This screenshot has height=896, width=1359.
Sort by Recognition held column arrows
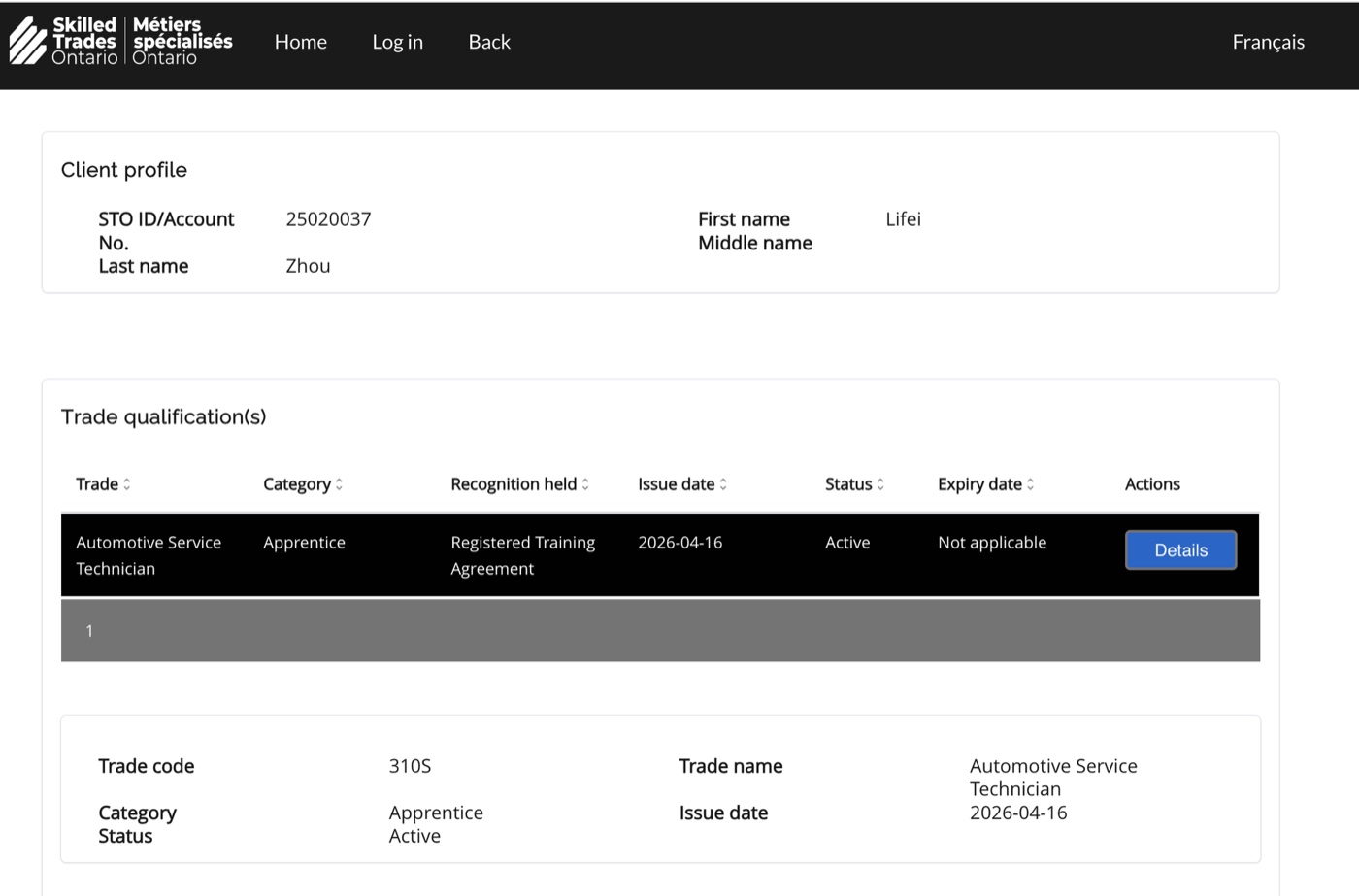585,484
